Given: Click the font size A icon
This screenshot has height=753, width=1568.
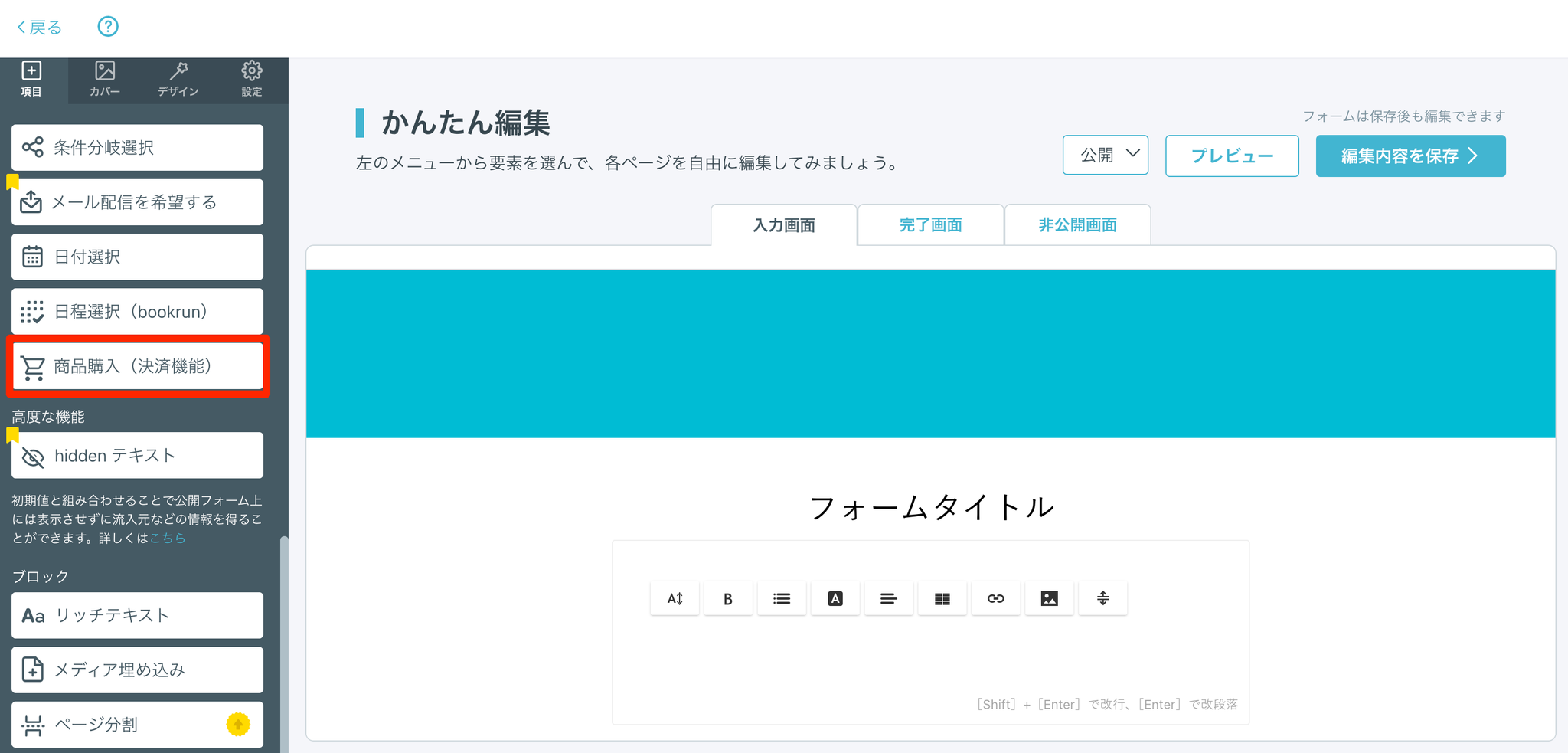Looking at the screenshot, I should click(x=675, y=599).
